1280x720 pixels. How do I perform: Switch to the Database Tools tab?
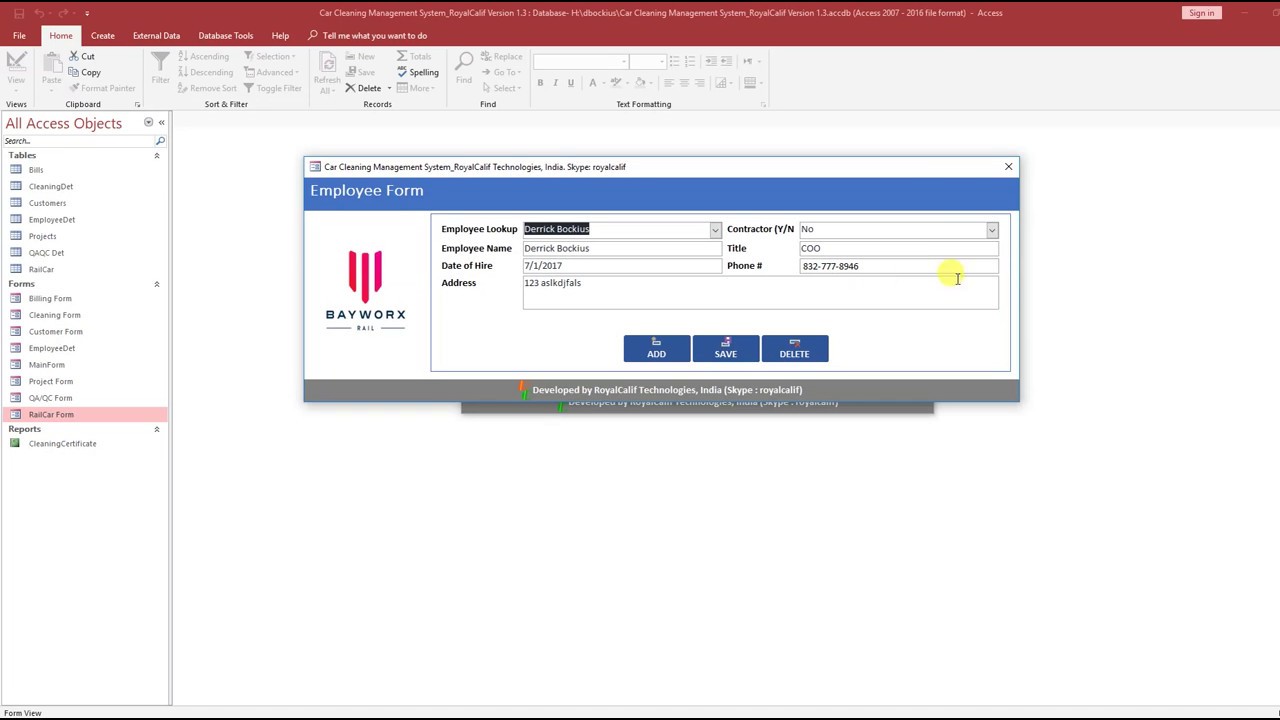pyautogui.click(x=226, y=35)
